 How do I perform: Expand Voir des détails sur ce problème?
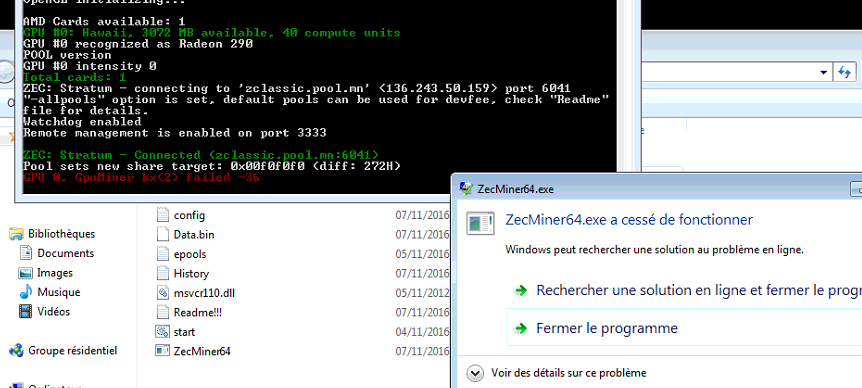pyautogui.click(x=568, y=373)
